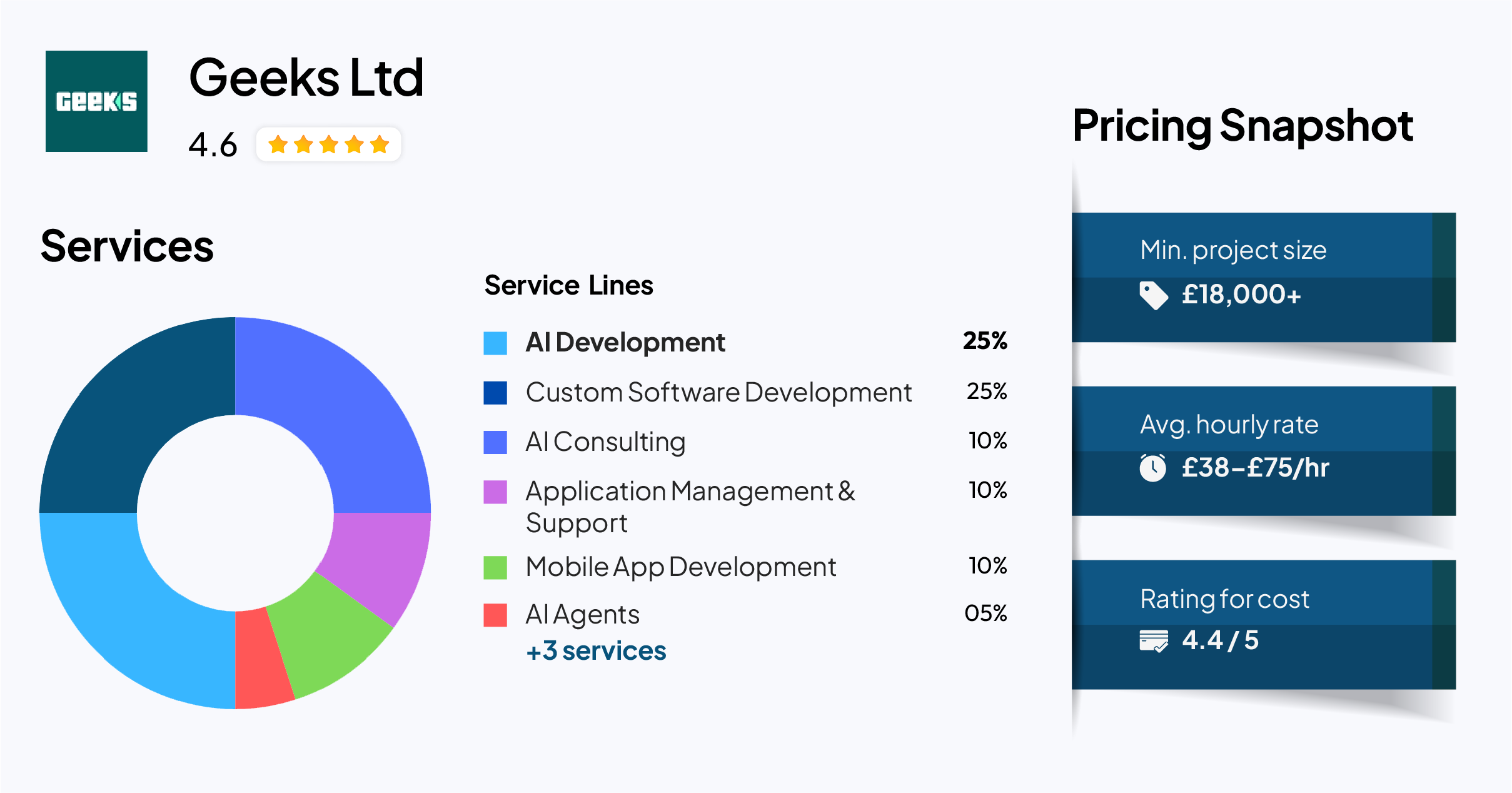Click the "Application Management & Support" label
The width and height of the screenshot is (1512, 793).
tap(690, 507)
